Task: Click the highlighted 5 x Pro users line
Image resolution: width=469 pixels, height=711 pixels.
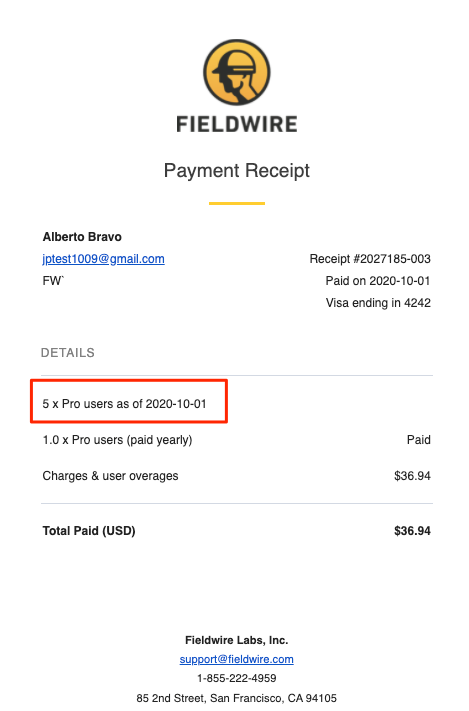Action: (x=125, y=404)
